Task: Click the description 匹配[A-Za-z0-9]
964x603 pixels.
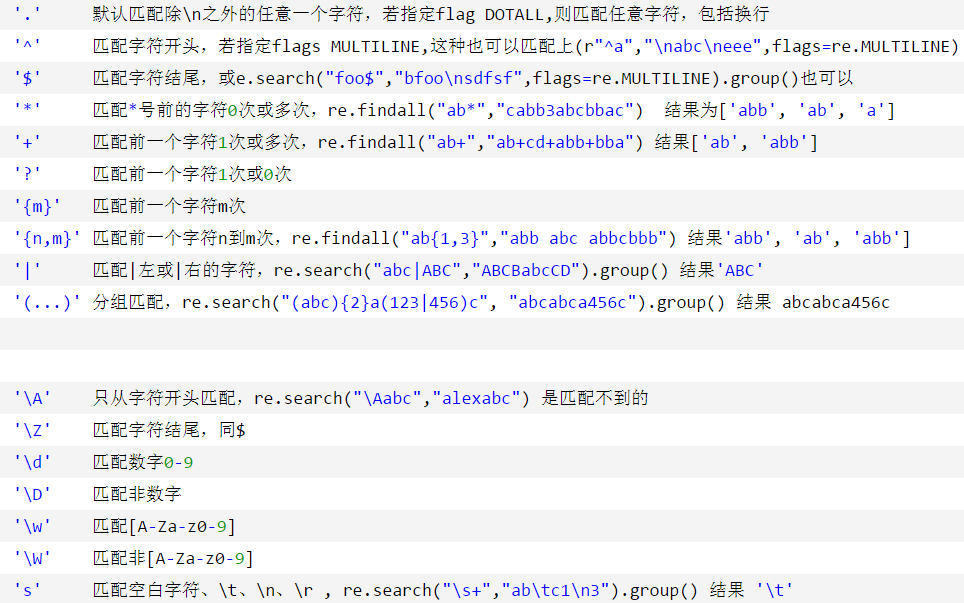Action: coord(164,526)
